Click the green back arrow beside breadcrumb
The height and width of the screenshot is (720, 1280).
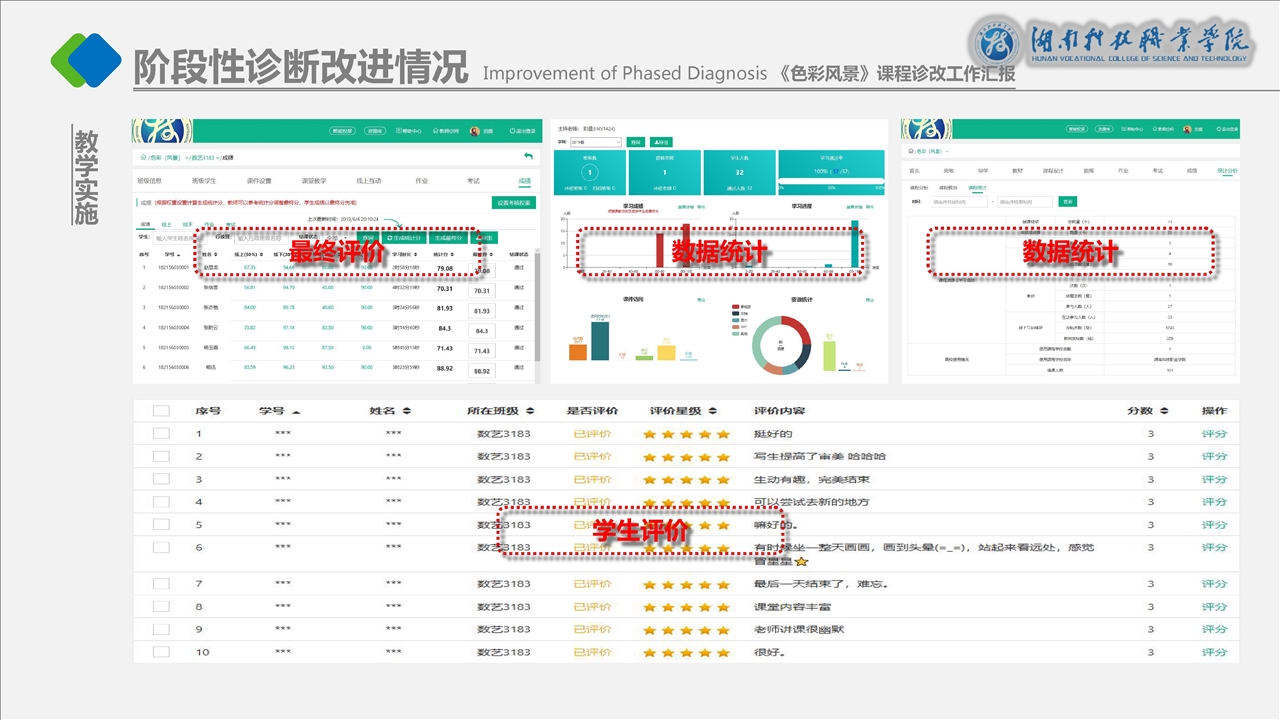528,157
